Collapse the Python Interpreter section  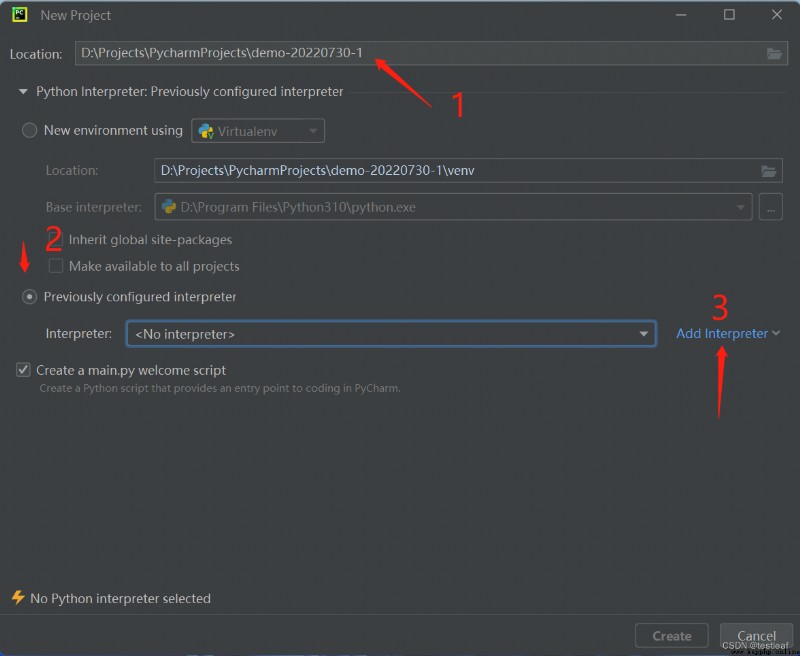[23, 92]
